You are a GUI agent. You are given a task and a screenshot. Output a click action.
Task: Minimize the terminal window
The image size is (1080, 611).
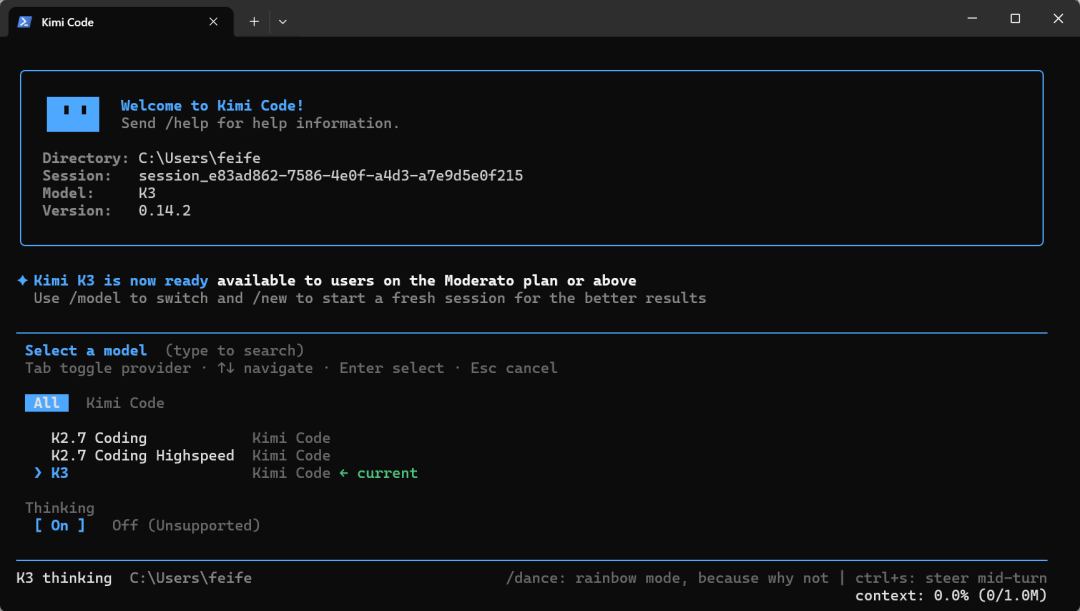click(972, 19)
